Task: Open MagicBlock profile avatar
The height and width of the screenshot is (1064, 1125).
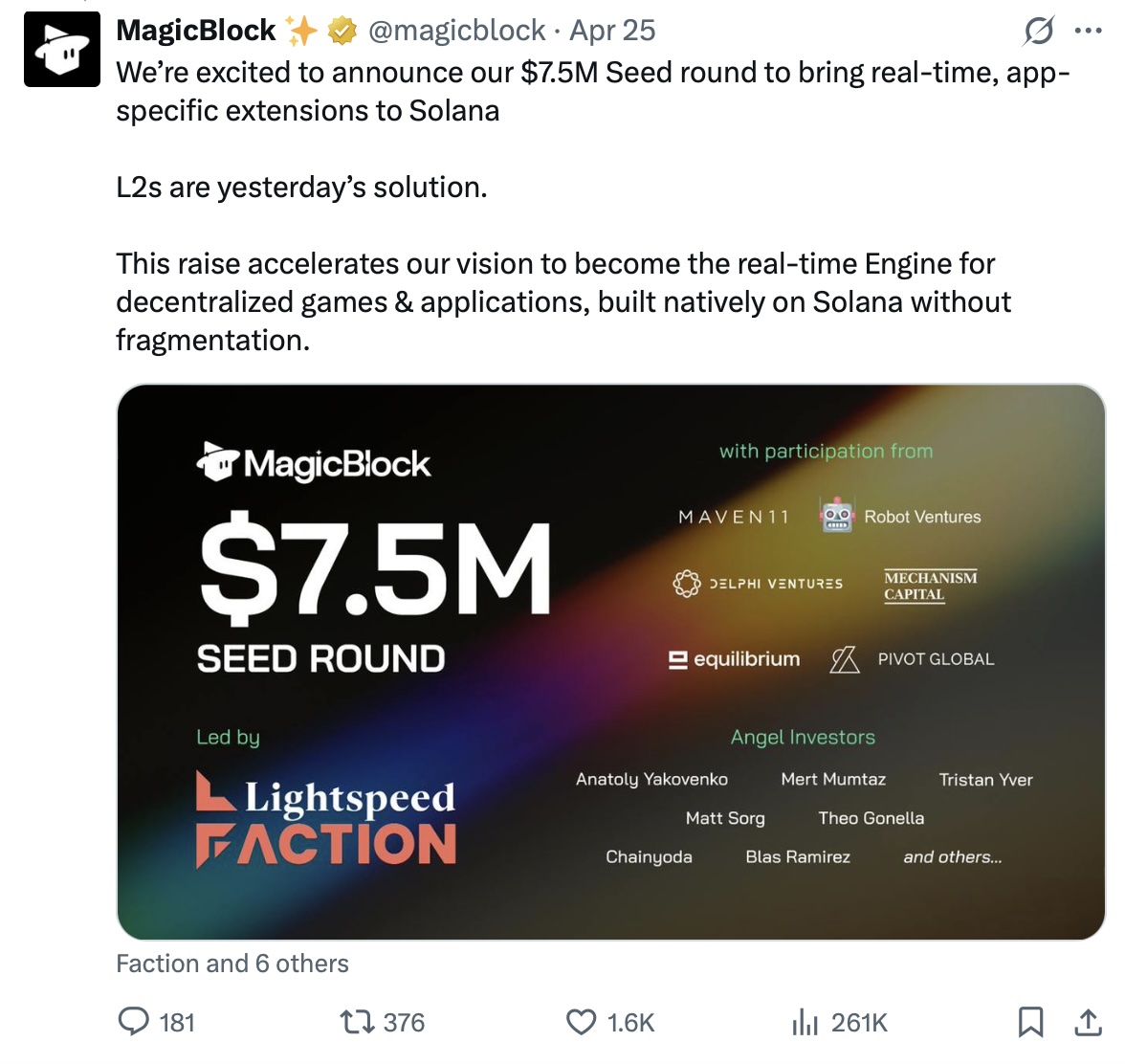Action: (x=62, y=49)
